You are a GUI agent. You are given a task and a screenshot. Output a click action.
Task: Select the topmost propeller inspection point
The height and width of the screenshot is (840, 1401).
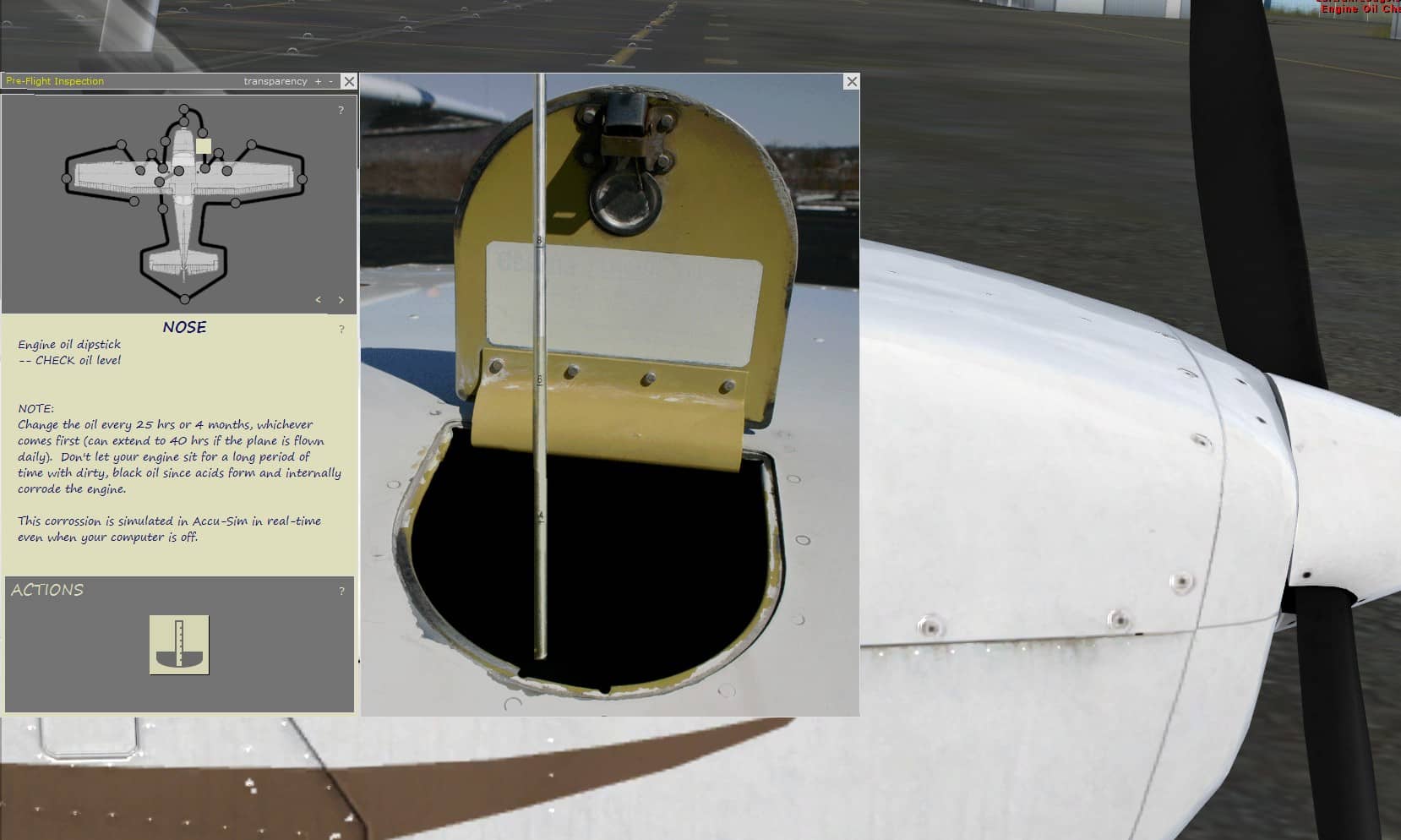point(184,109)
